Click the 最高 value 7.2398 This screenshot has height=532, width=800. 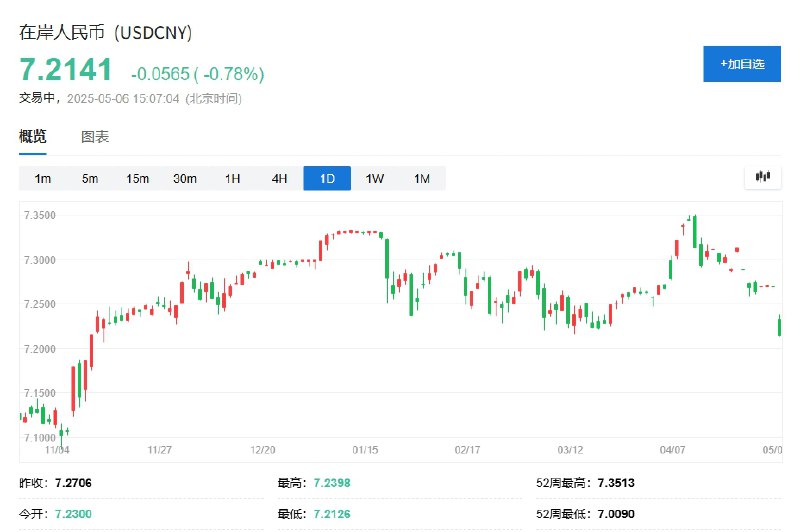(x=332, y=483)
